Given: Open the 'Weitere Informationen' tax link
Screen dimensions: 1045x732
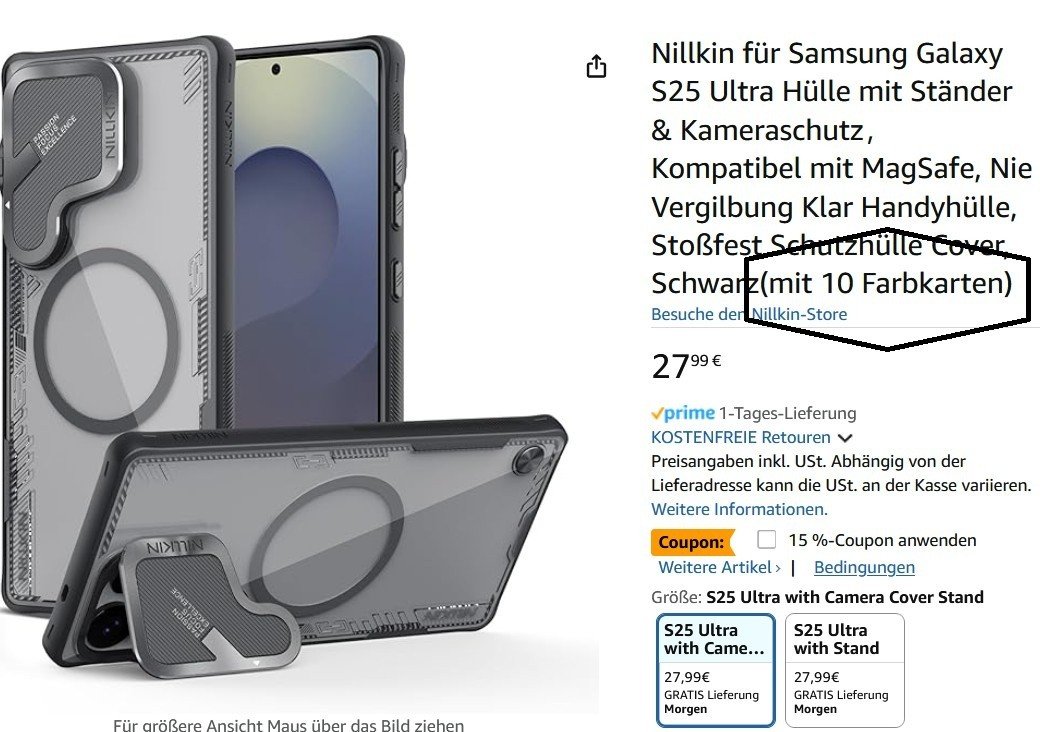Looking at the screenshot, I should click(x=739, y=509).
